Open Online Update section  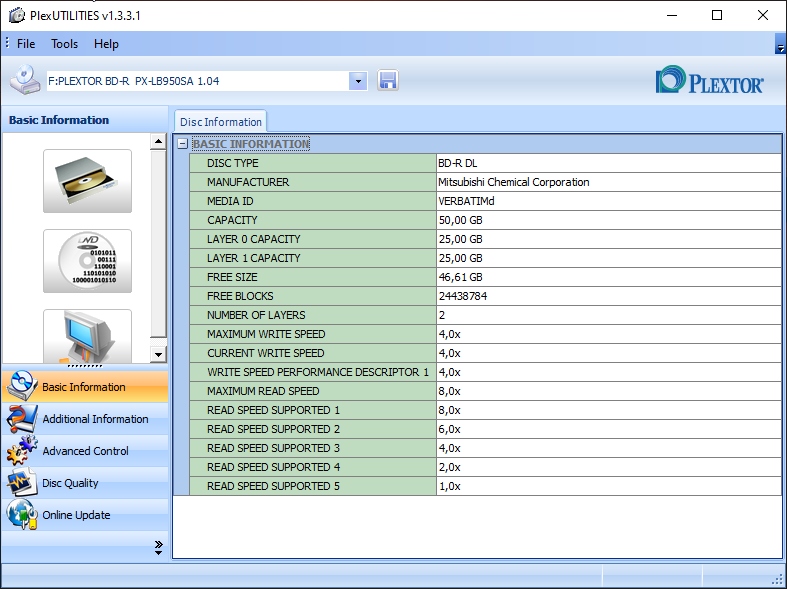(x=84, y=515)
